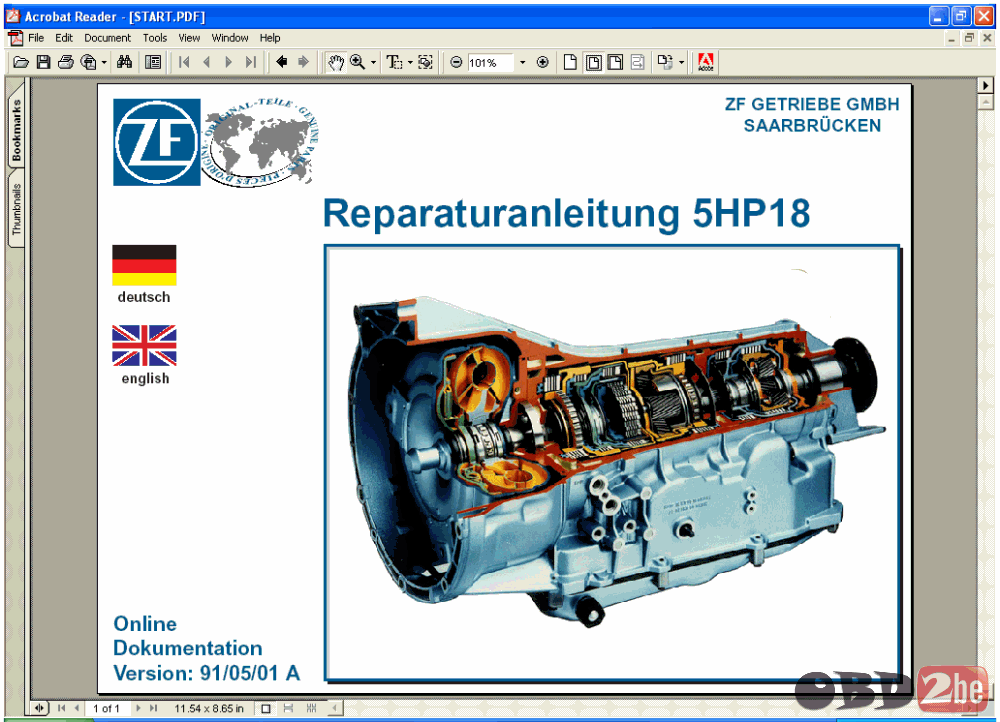Viewport: 1000px width, 722px height.
Task: Toggle the Fit Width view button
Action: [x=615, y=63]
